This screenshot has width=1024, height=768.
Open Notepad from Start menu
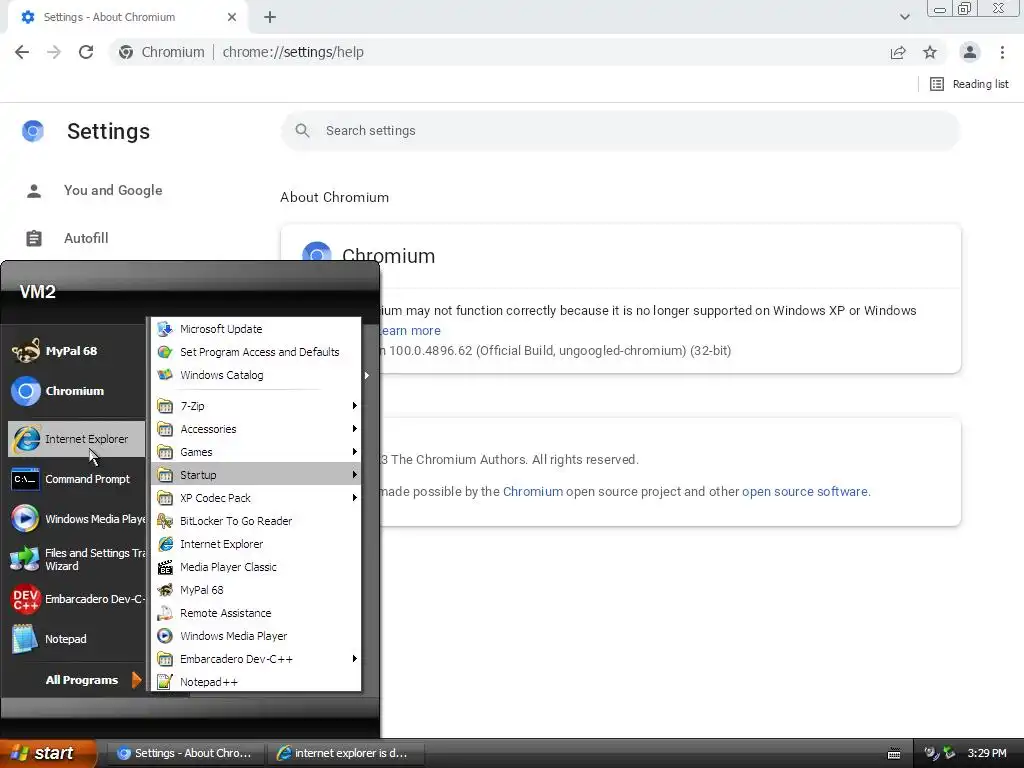tap(76, 639)
